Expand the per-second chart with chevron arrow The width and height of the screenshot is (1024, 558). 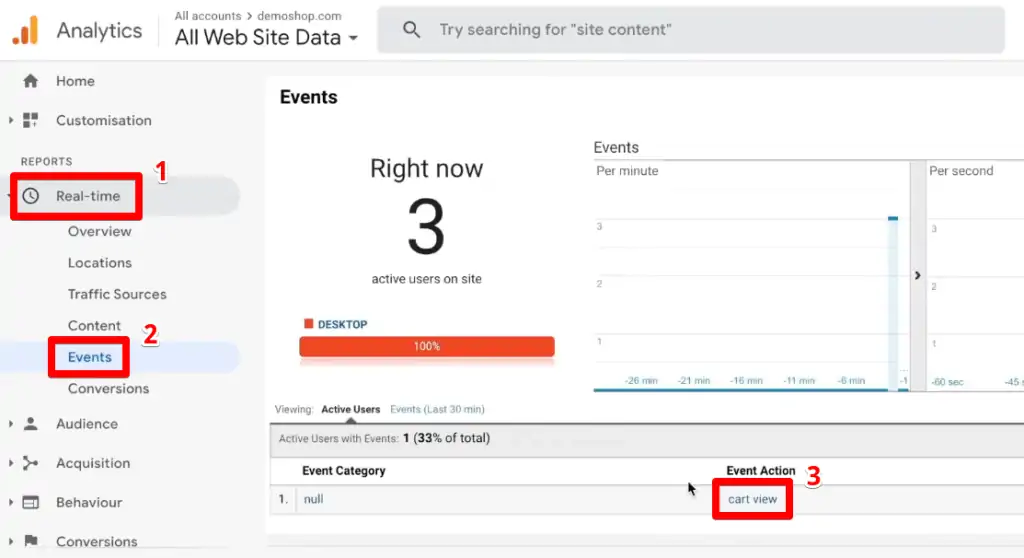click(x=917, y=275)
